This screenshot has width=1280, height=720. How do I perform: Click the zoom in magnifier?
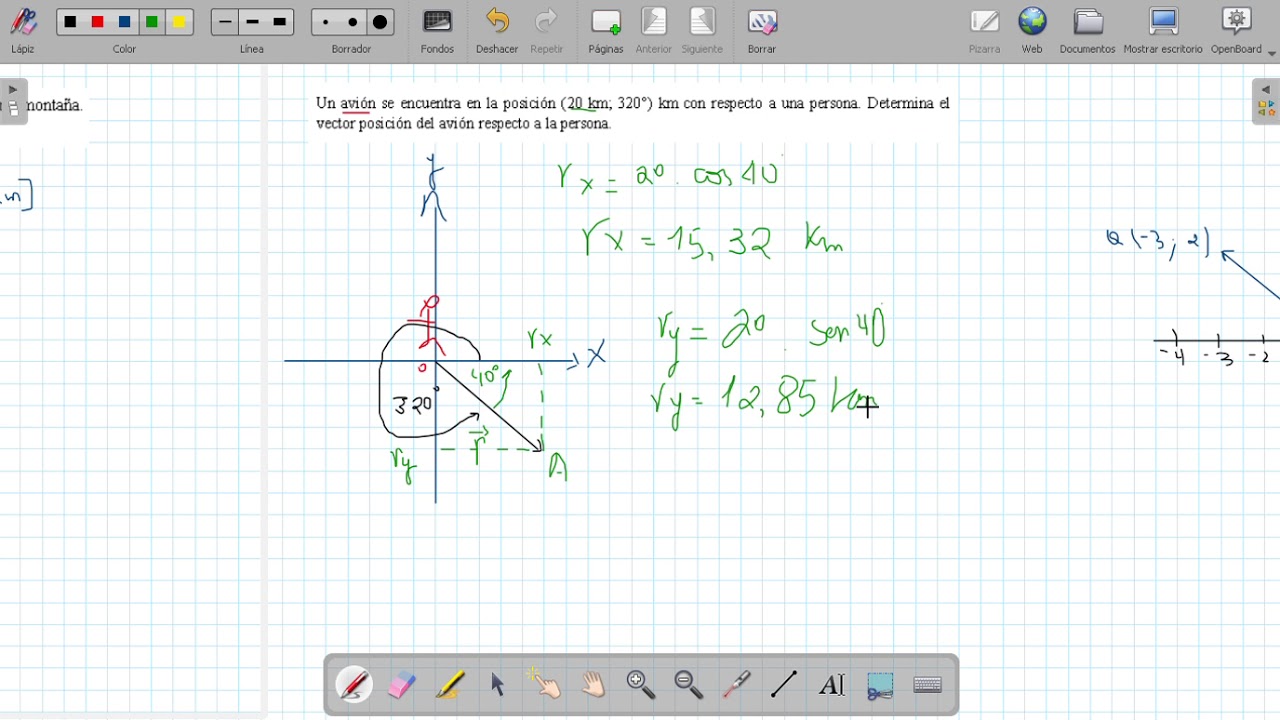640,685
